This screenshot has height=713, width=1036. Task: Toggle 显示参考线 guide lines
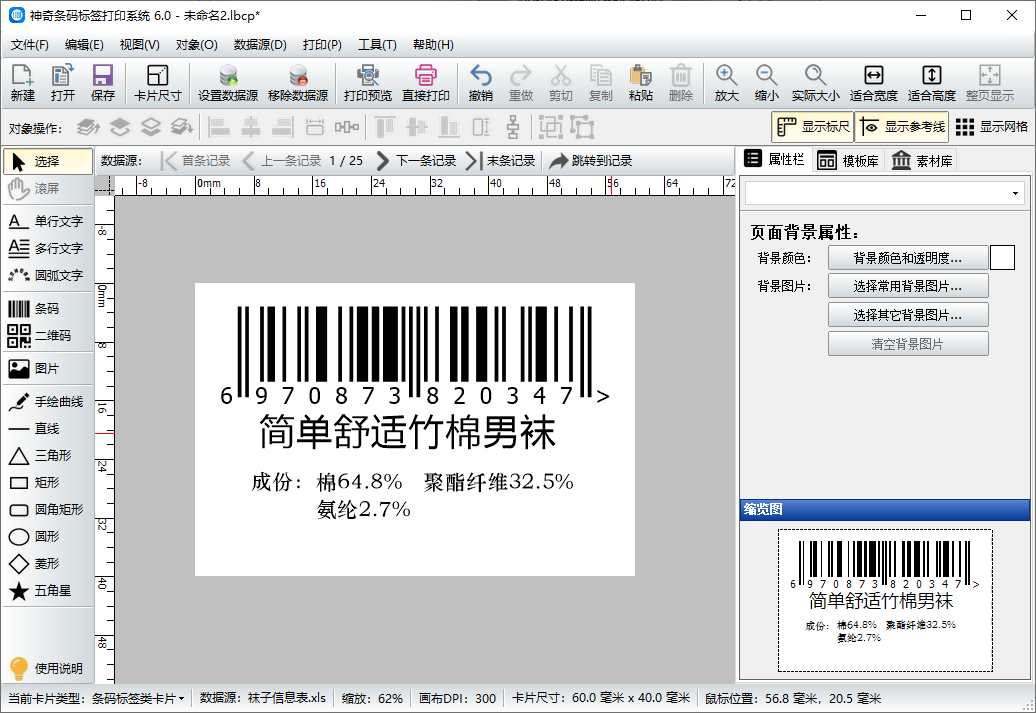[x=902, y=127]
